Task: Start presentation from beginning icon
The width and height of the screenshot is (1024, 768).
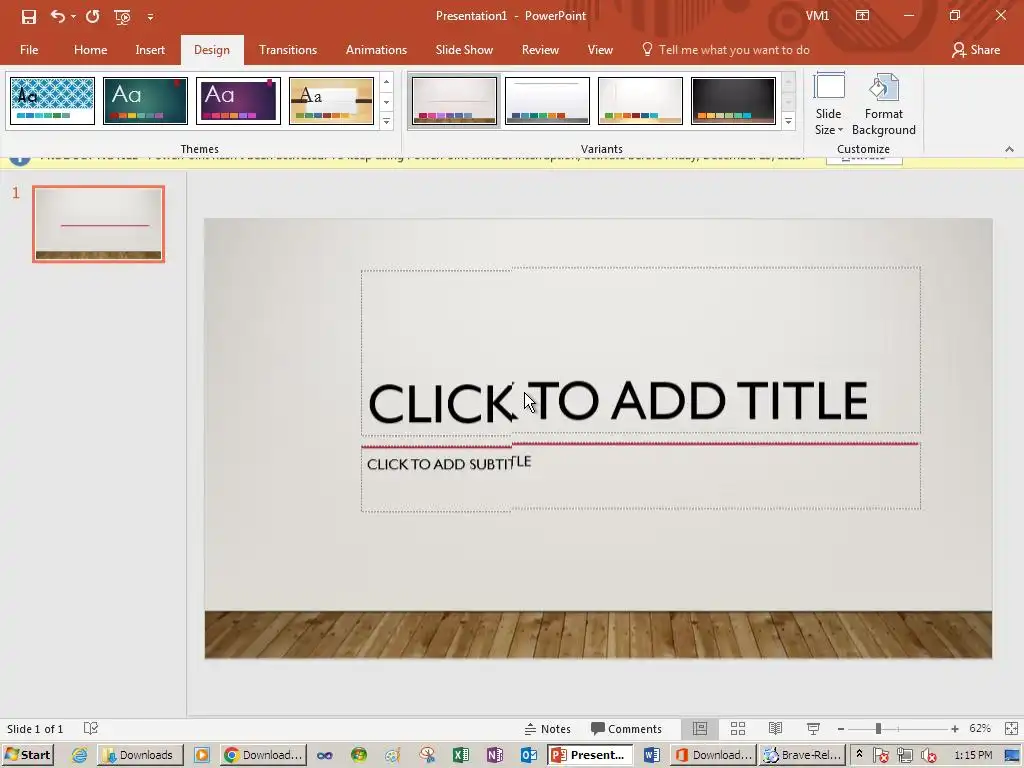Action: (122, 16)
